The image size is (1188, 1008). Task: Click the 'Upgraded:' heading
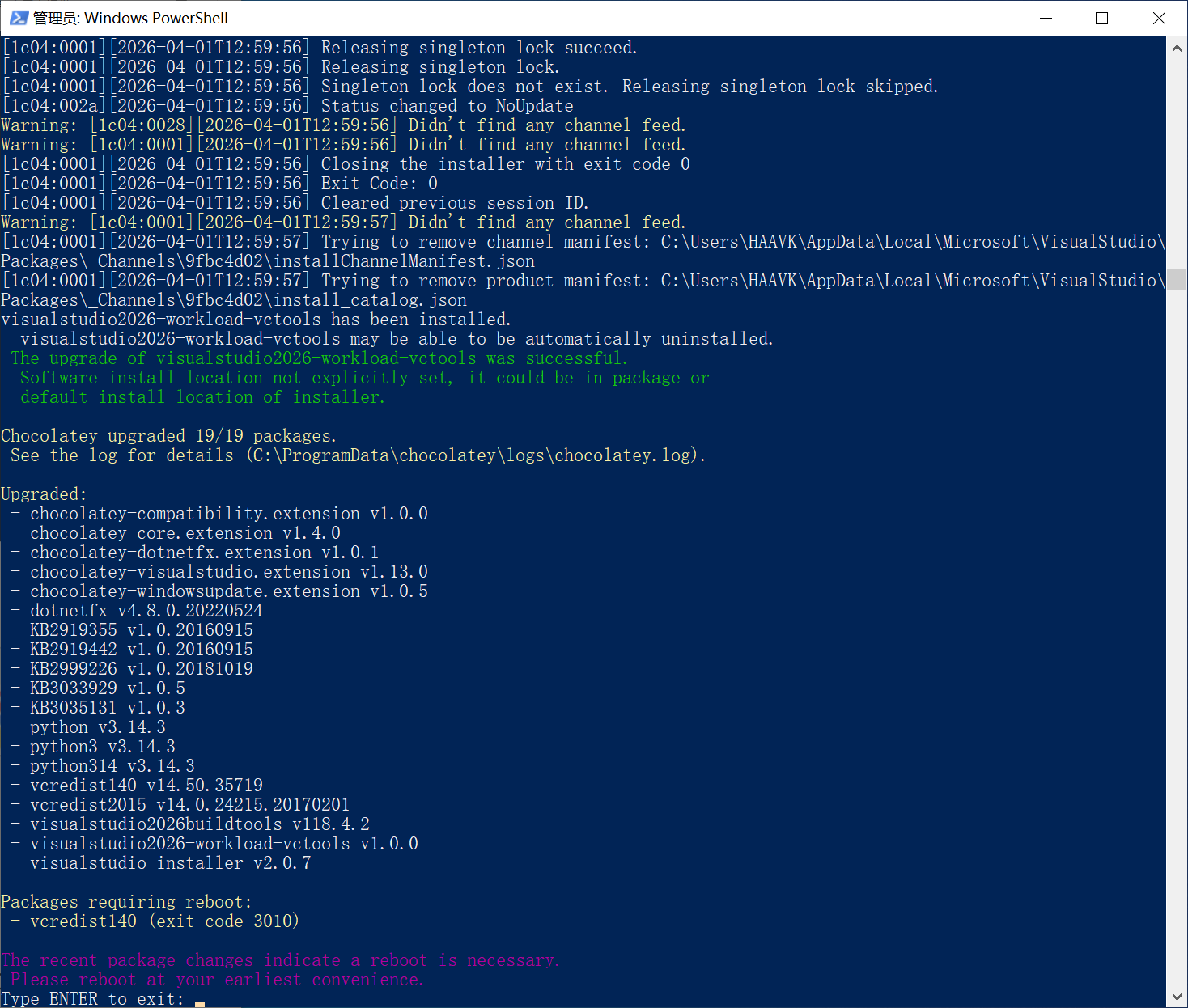pyautogui.click(x=44, y=494)
